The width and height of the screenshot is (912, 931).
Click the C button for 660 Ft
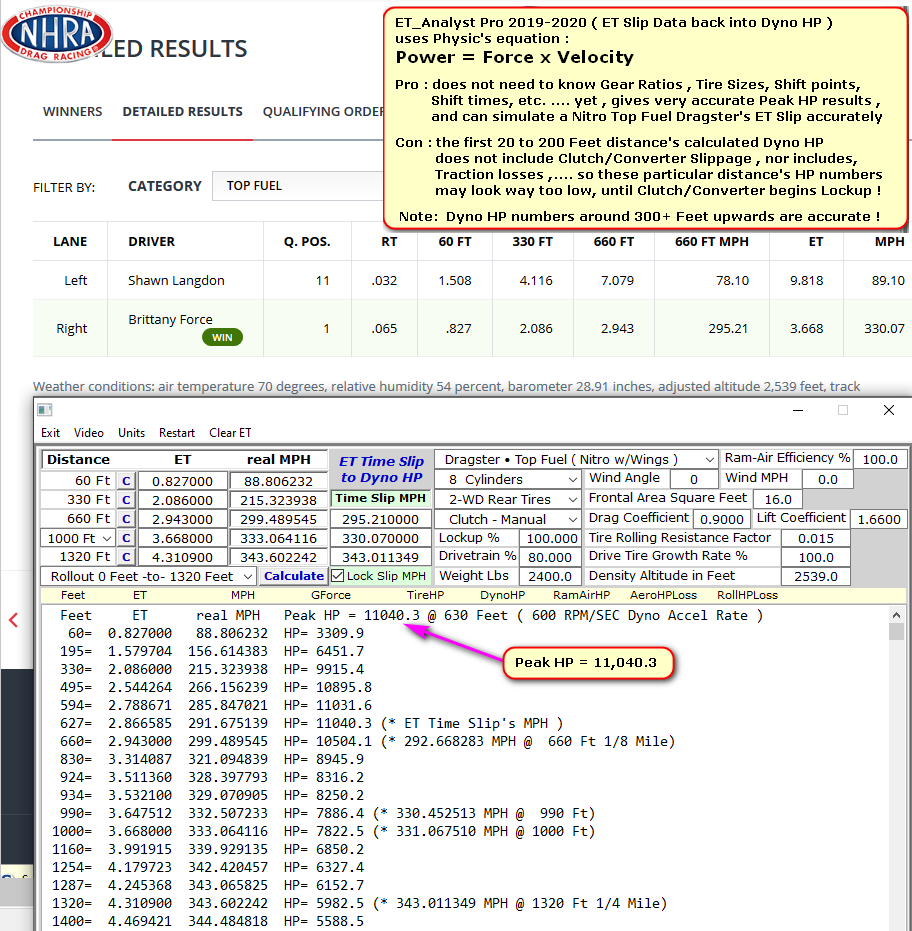coord(126,519)
